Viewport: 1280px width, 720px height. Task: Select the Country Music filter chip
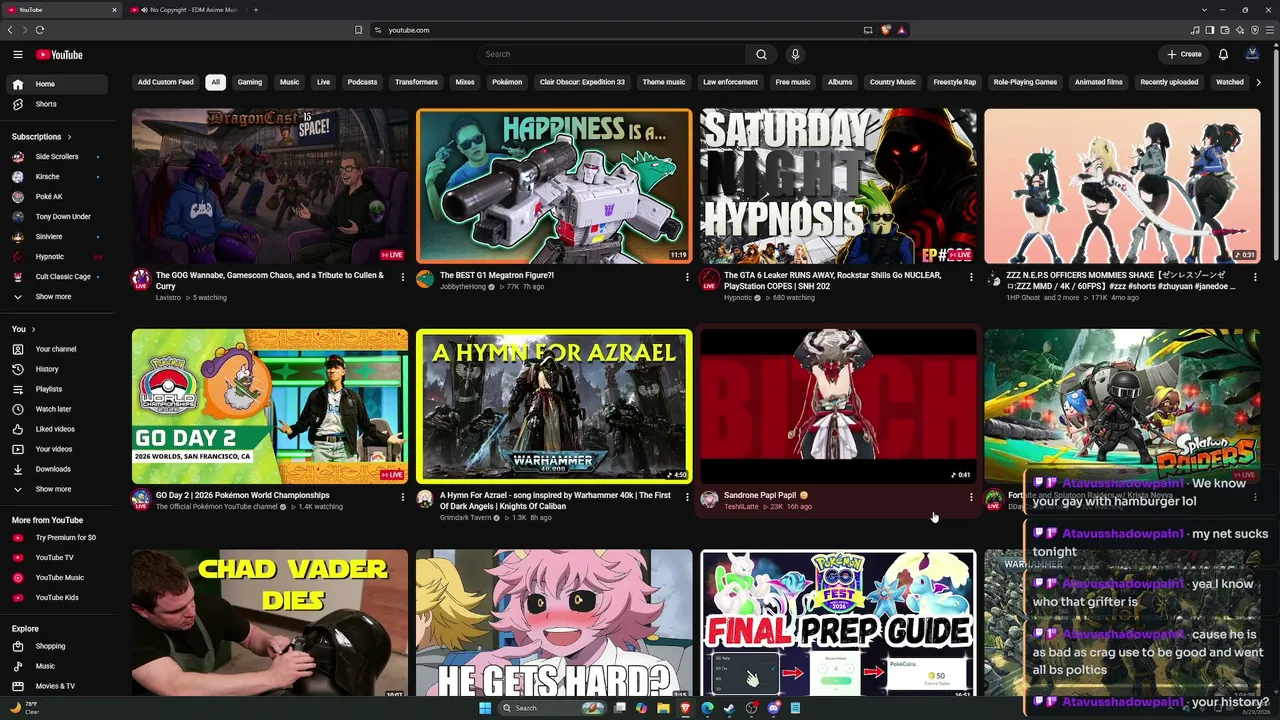[892, 82]
